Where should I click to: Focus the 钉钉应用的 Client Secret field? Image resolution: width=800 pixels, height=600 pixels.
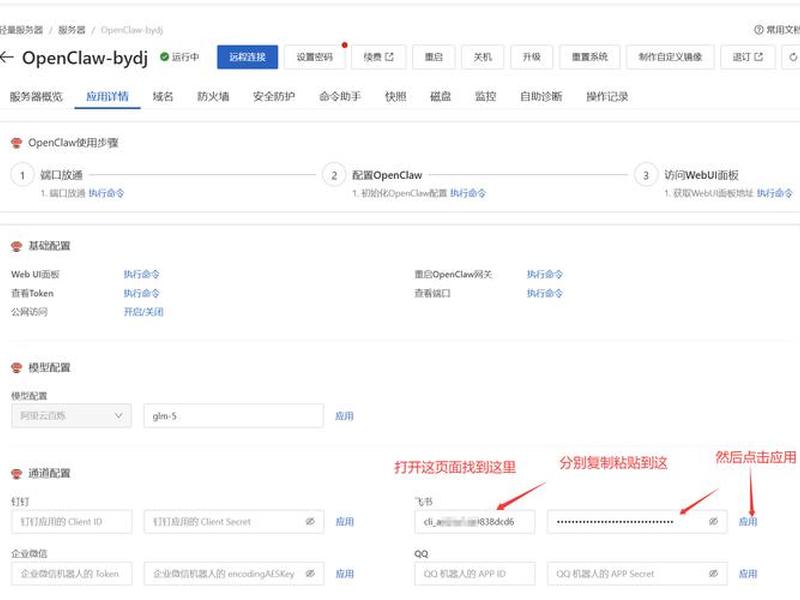click(234, 521)
